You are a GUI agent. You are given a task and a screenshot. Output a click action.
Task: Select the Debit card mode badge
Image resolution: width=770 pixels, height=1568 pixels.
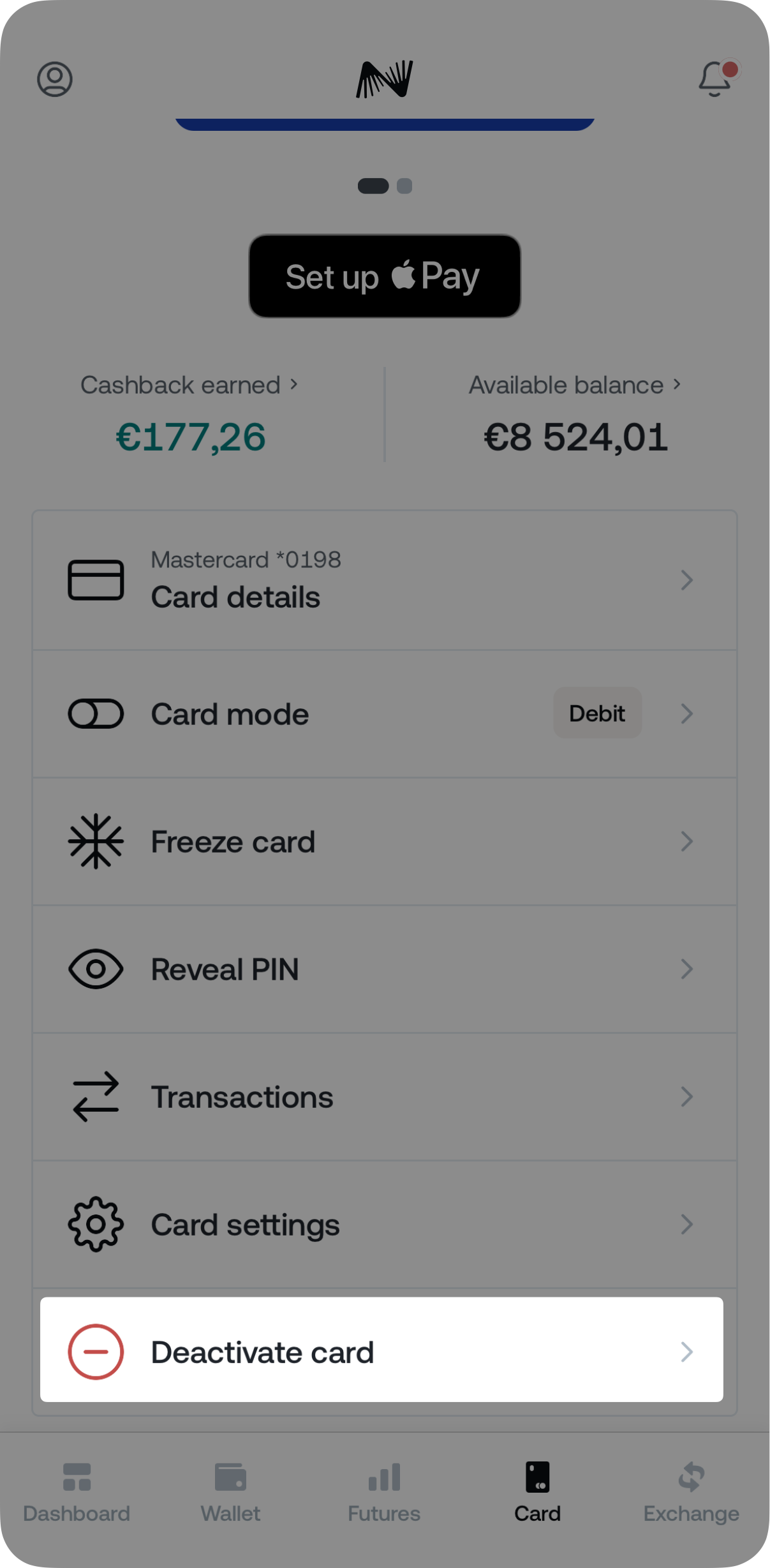(x=597, y=713)
